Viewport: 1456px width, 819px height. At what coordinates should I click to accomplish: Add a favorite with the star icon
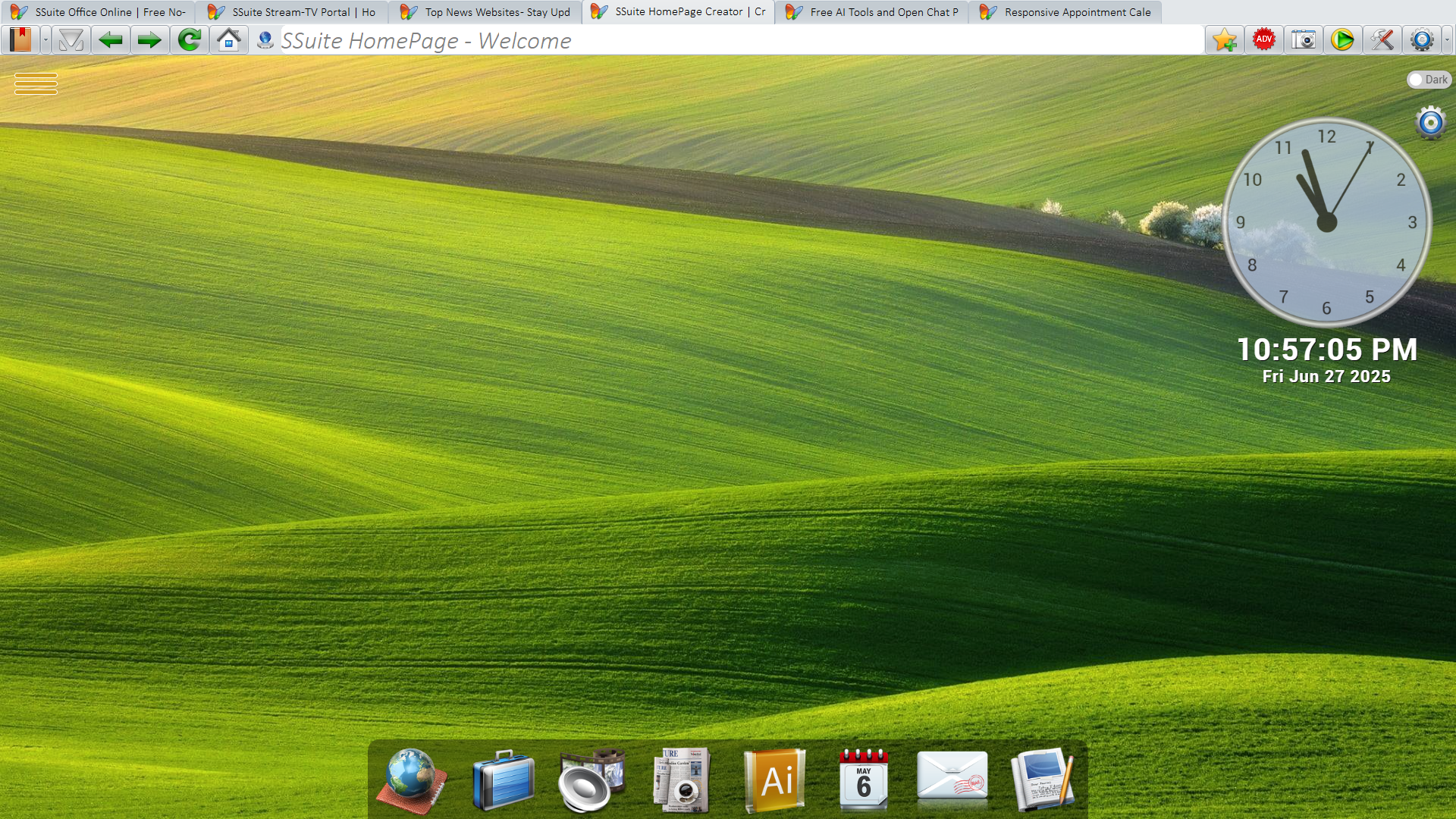point(1224,39)
